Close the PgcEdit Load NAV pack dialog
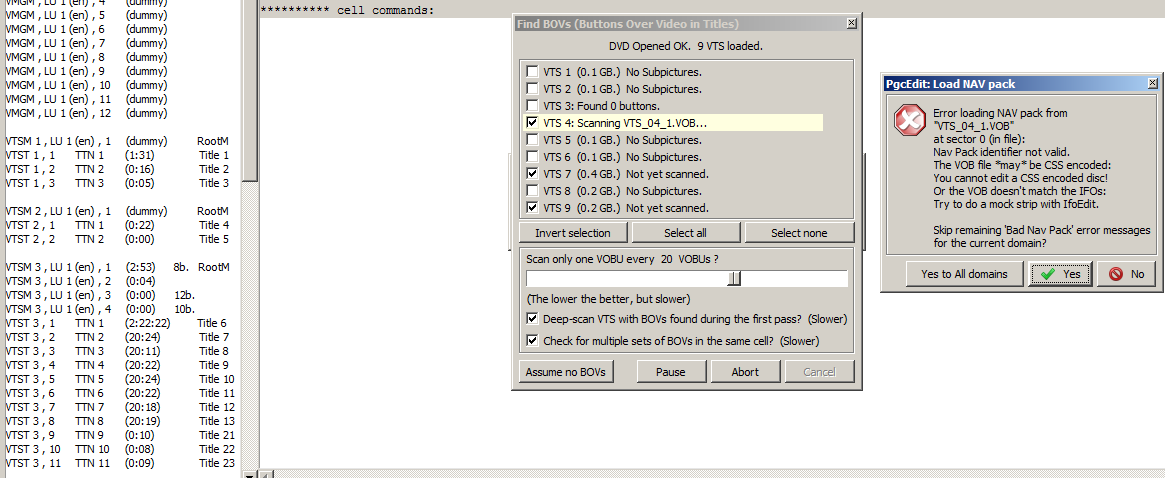The image size is (1165, 478). coord(1152,84)
